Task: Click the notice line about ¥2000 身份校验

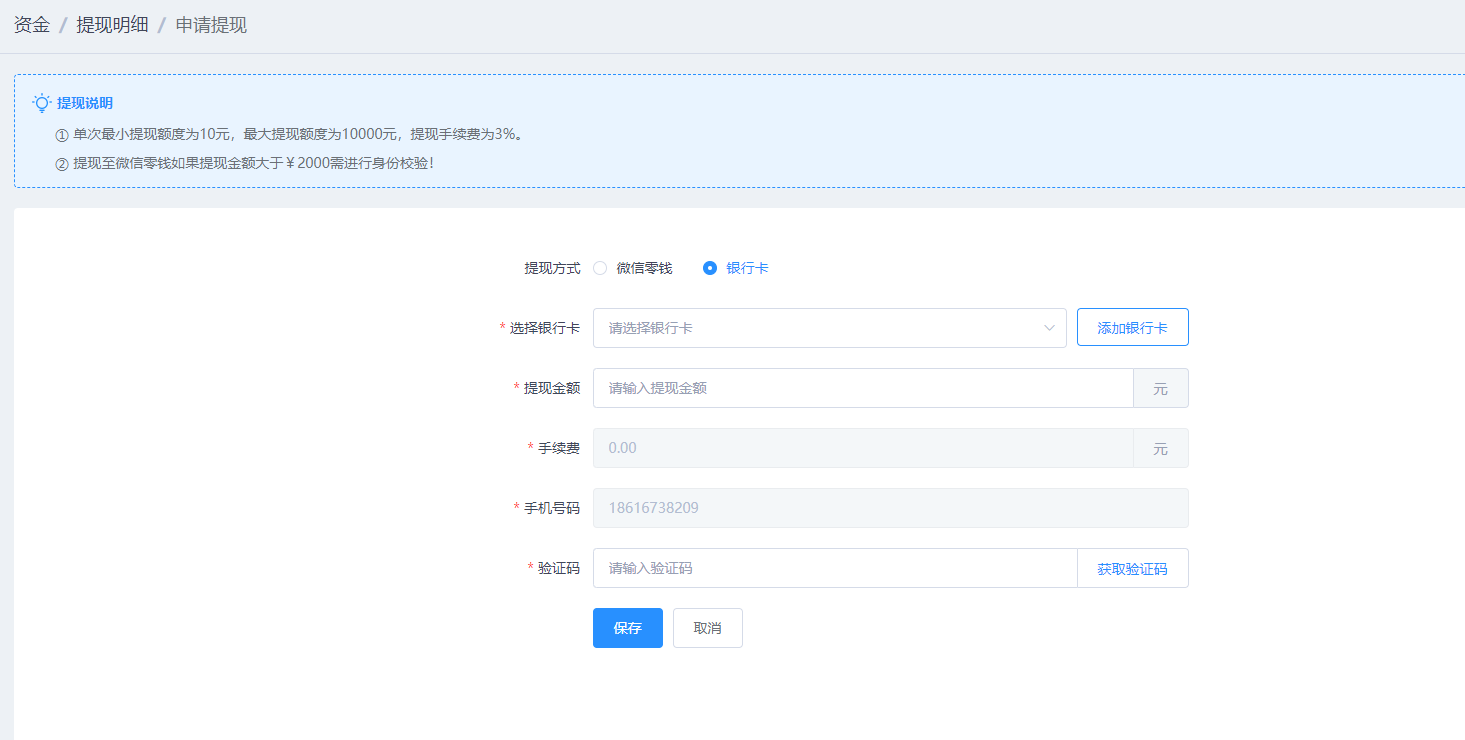Action: [x=253, y=162]
